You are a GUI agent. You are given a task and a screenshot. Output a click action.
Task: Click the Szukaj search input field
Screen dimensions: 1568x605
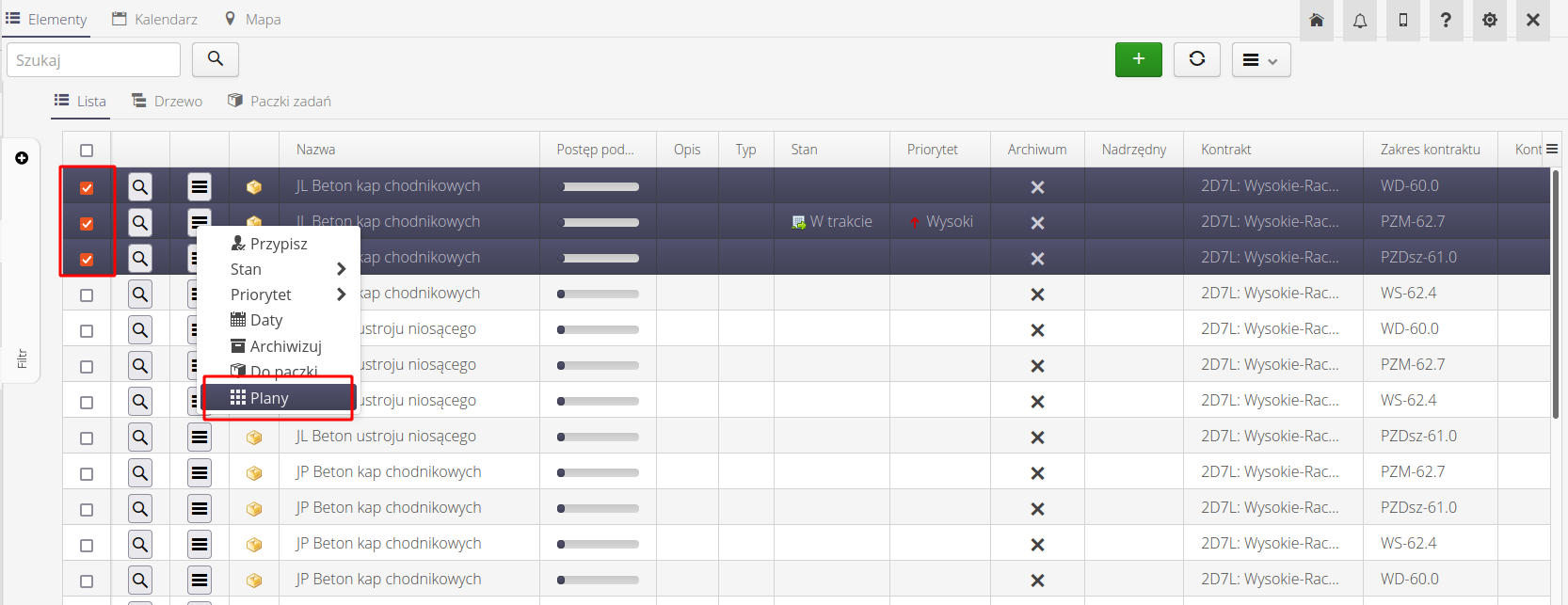pyautogui.click(x=93, y=60)
